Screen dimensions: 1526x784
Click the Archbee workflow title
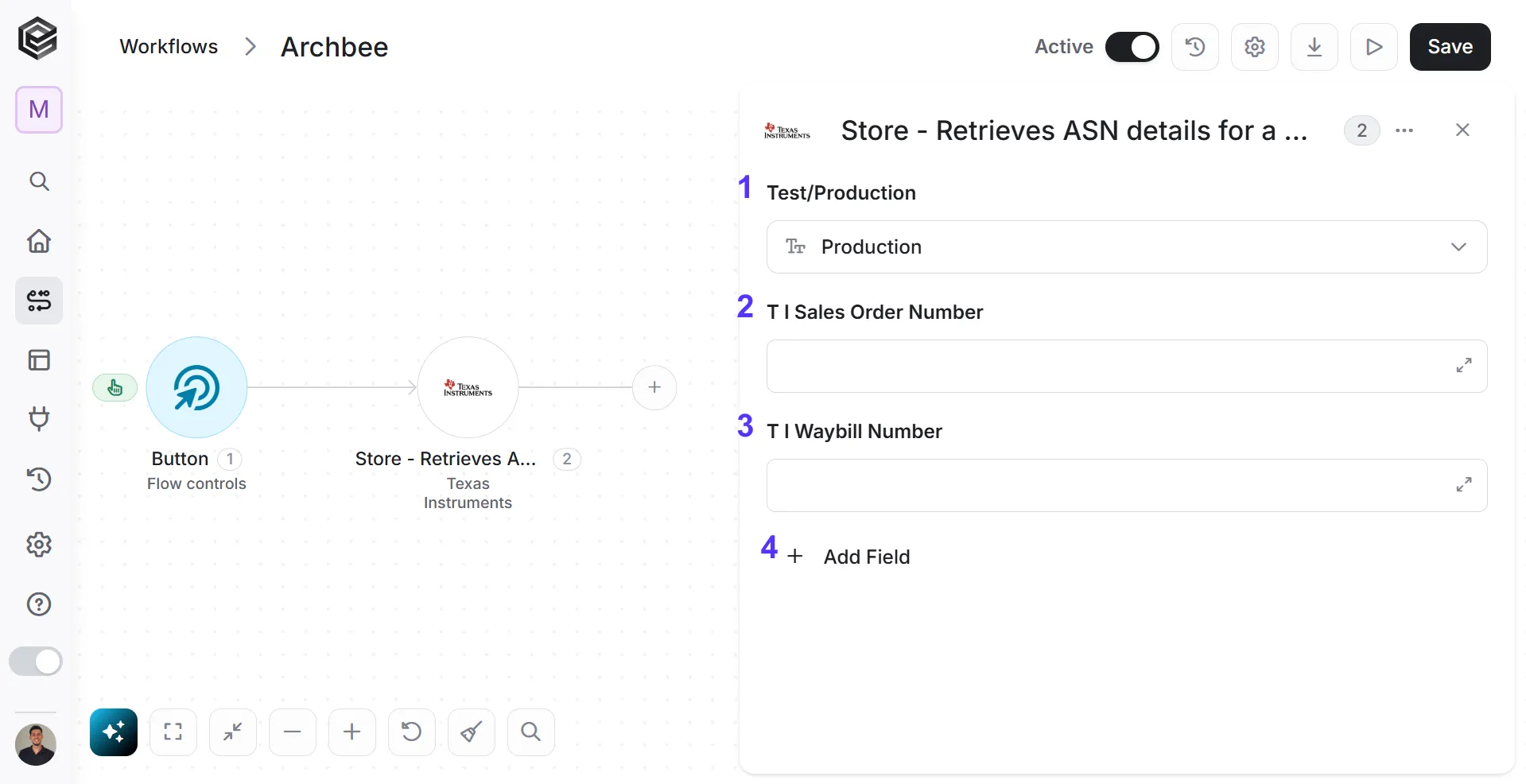click(335, 47)
